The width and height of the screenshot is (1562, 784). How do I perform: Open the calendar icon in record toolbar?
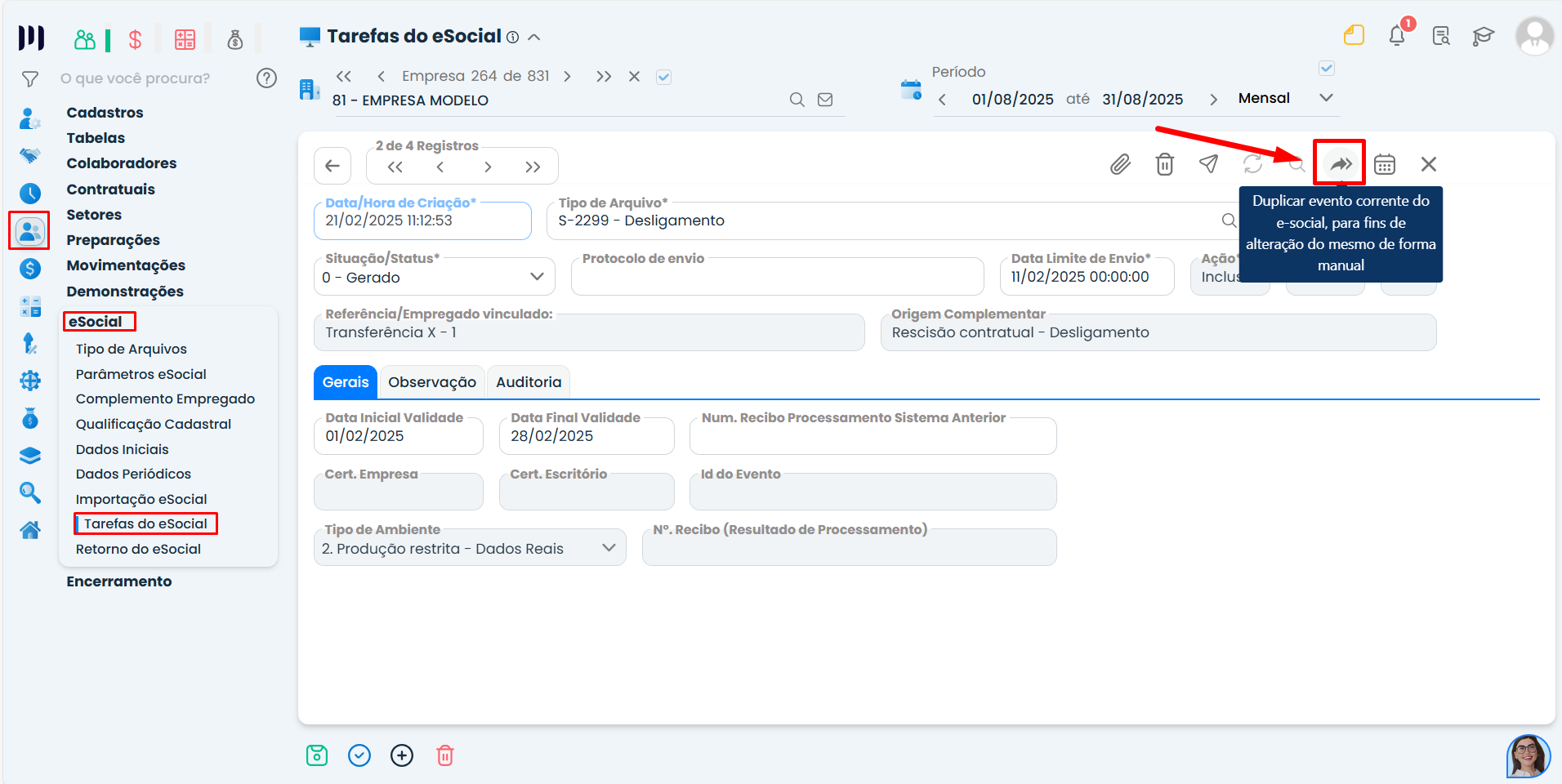1385,164
